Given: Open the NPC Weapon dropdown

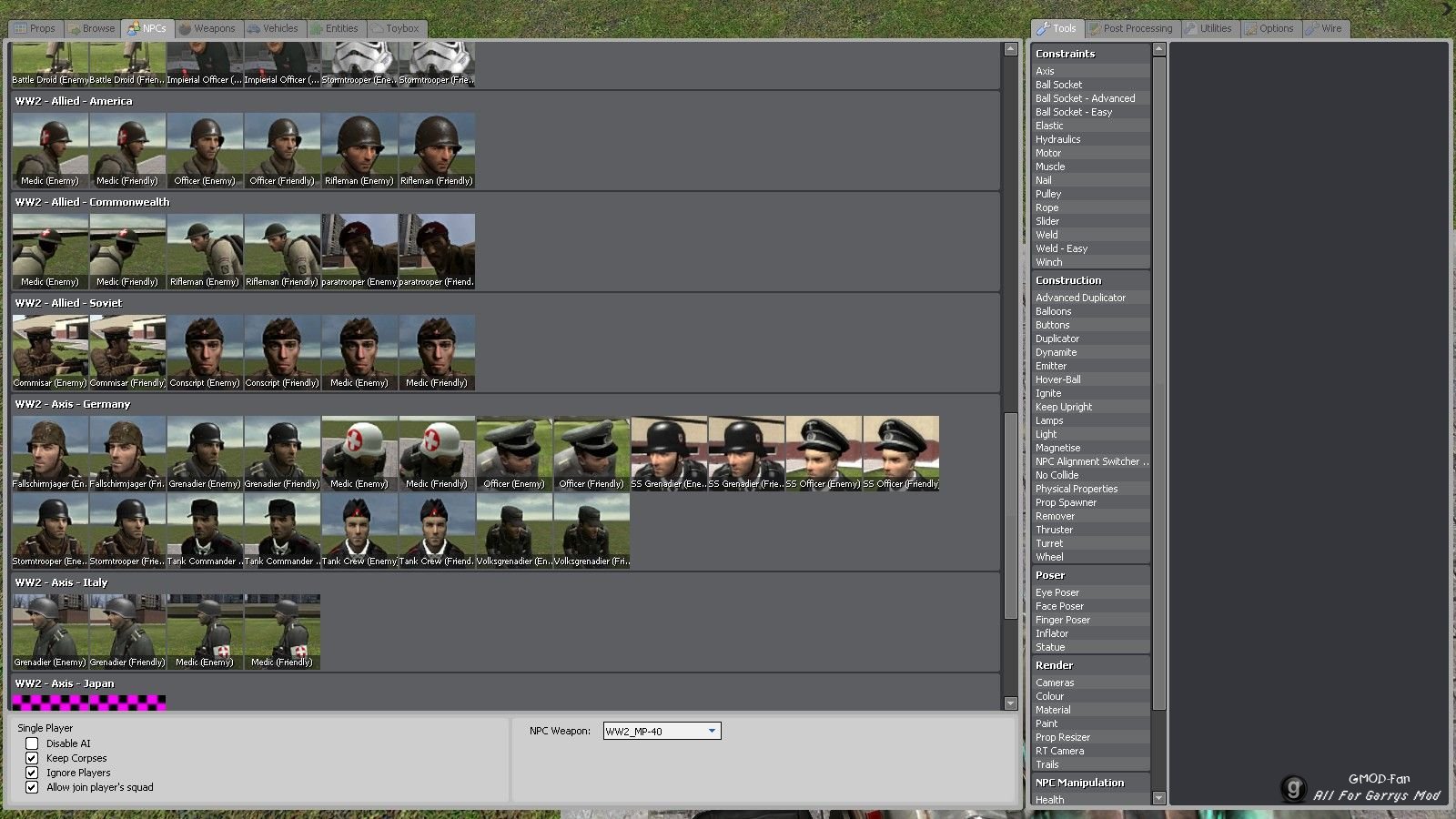Looking at the screenshot, I should click(662, 731).
